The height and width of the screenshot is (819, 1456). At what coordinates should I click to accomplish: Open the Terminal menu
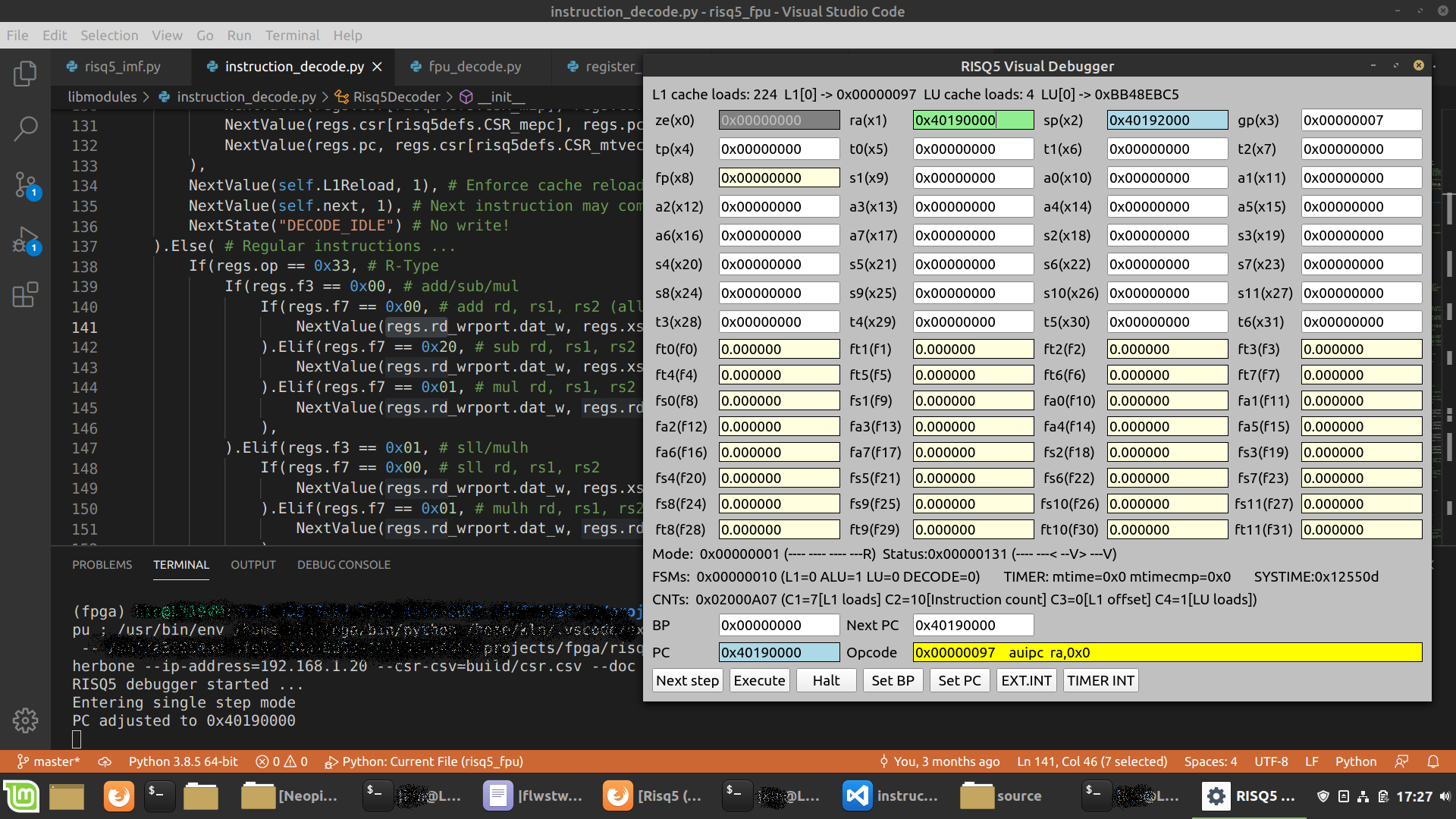coord(292,36)
